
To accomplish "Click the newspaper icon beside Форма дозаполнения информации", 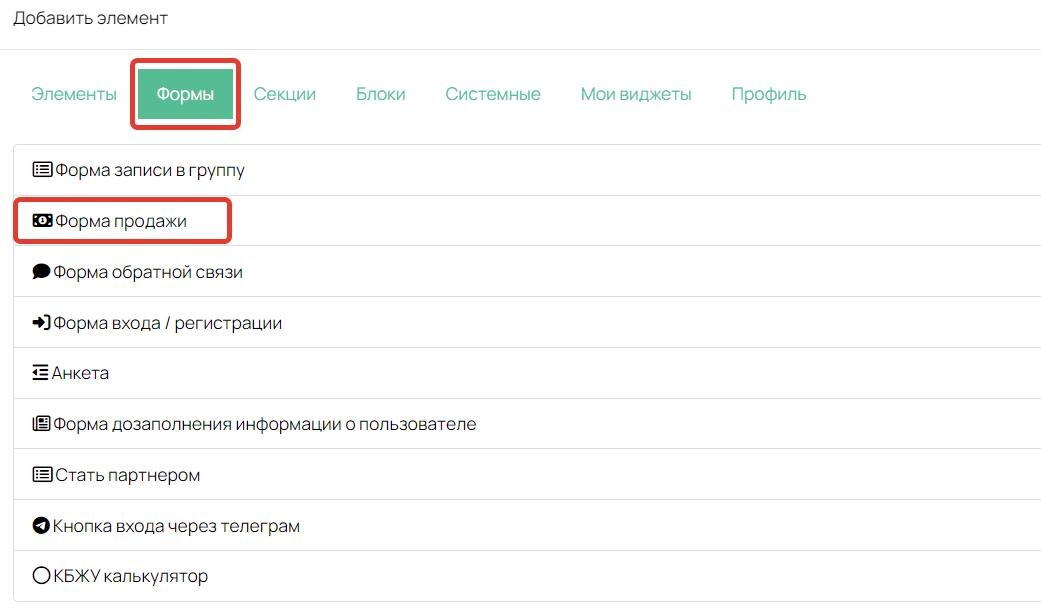I will [41, 424].
